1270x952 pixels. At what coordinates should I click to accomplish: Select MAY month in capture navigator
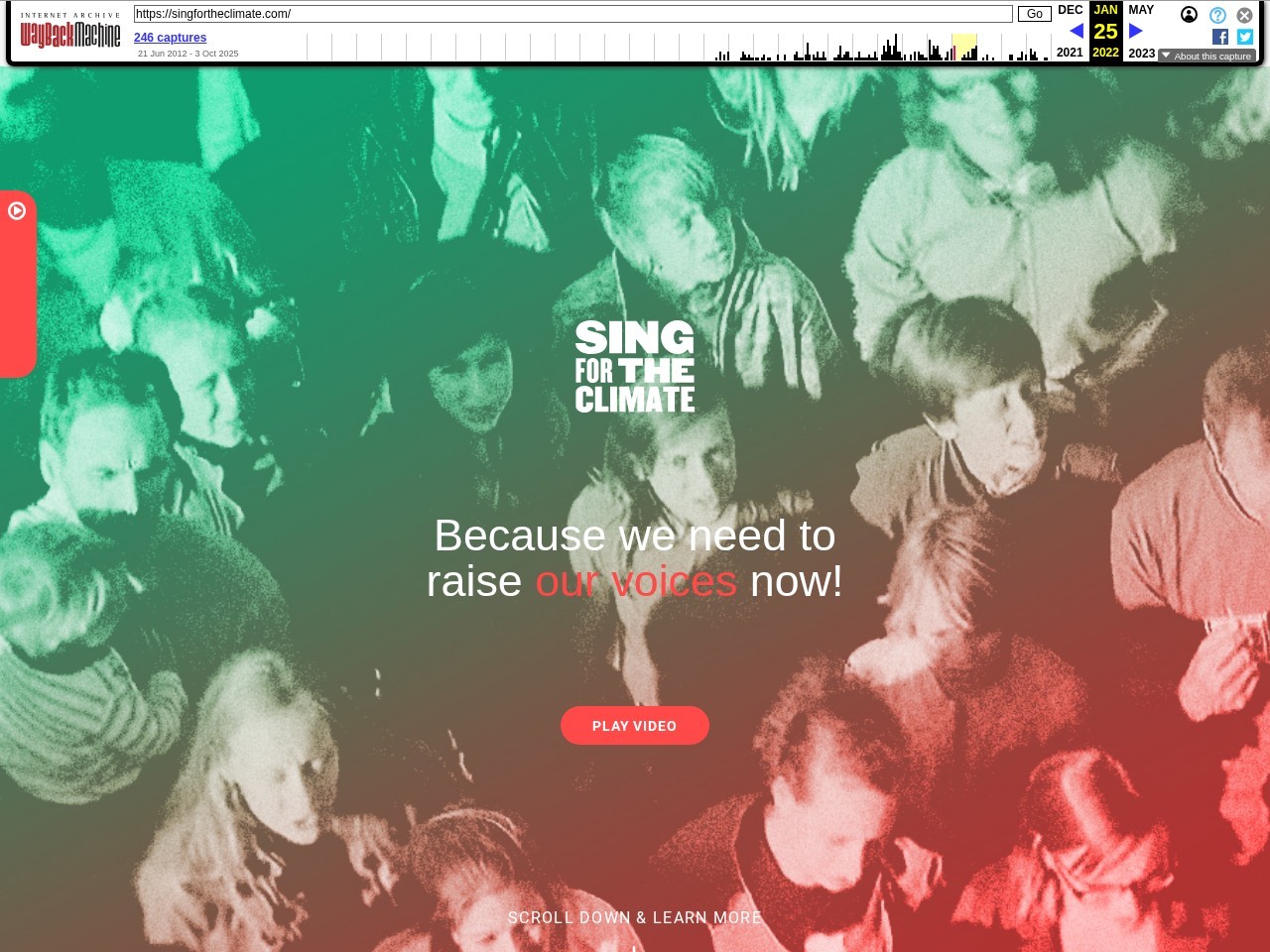(1141, 10)
